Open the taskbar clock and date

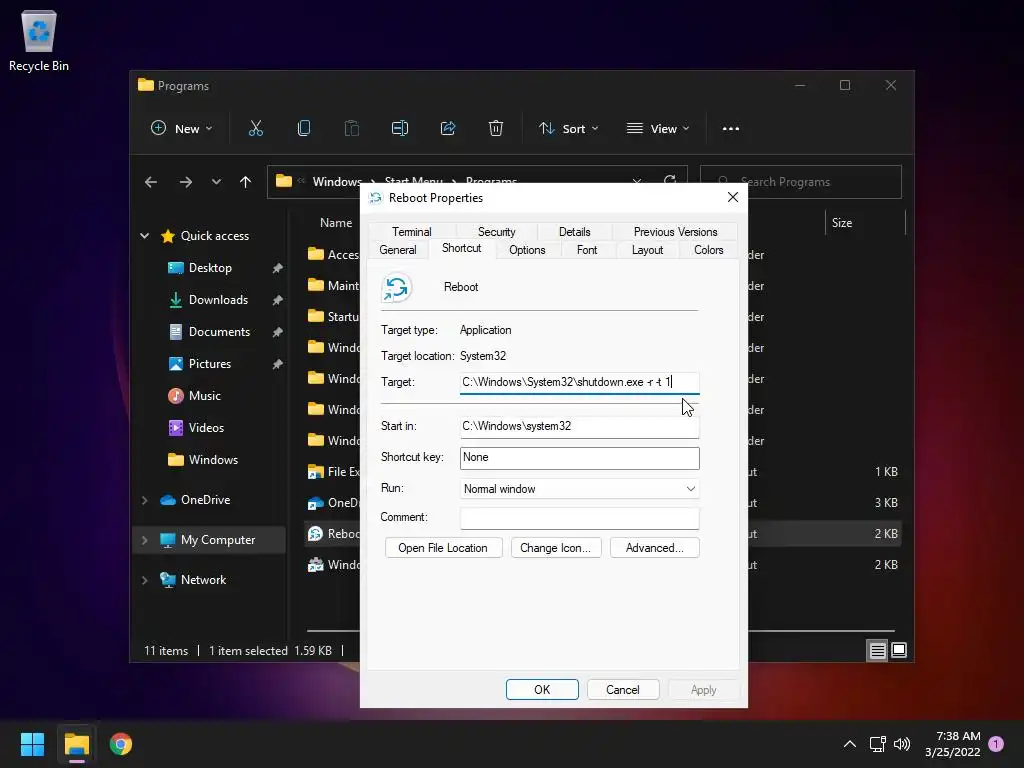[952, 744]
